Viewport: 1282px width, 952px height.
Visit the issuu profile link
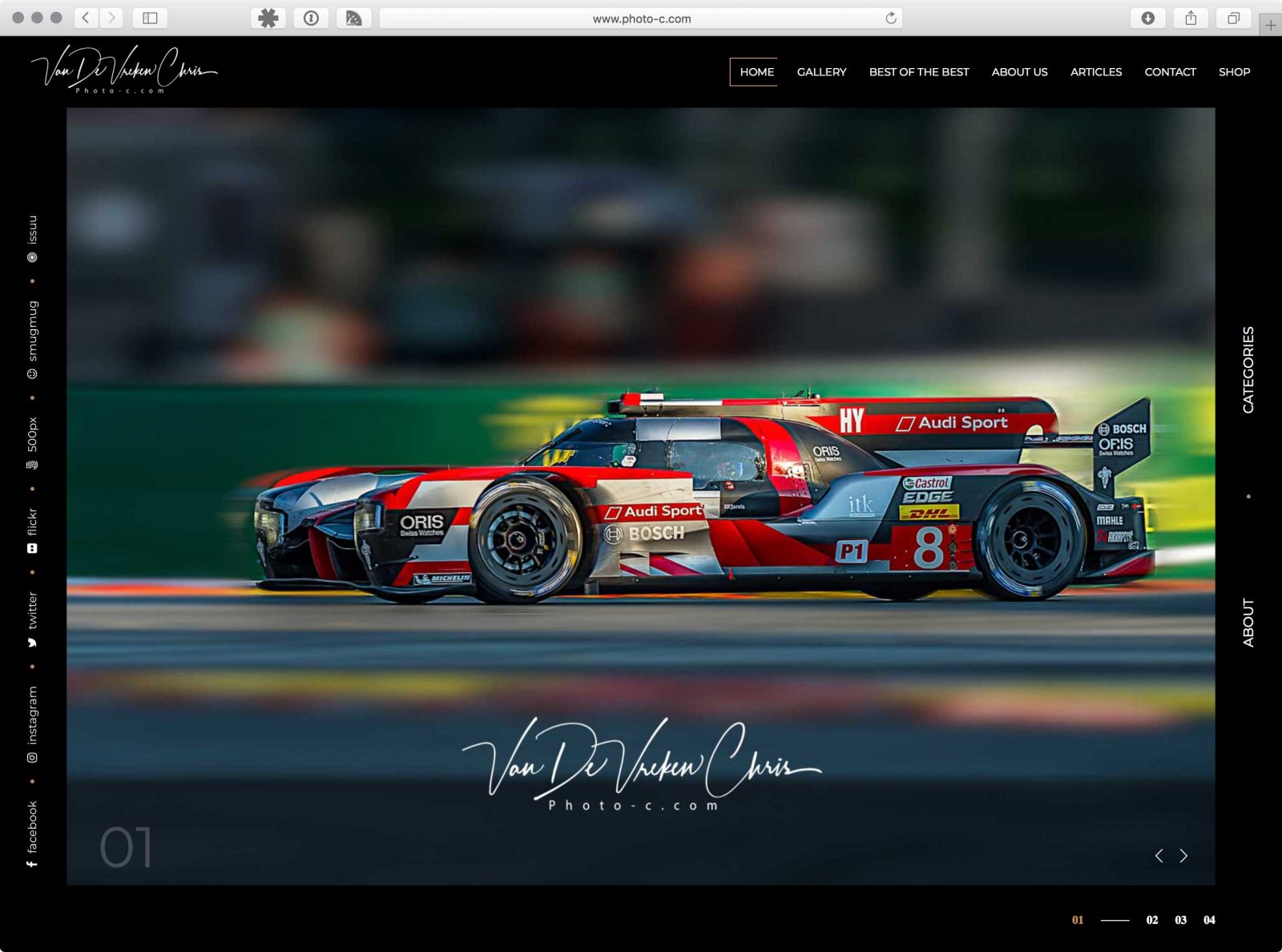(32, 239)
